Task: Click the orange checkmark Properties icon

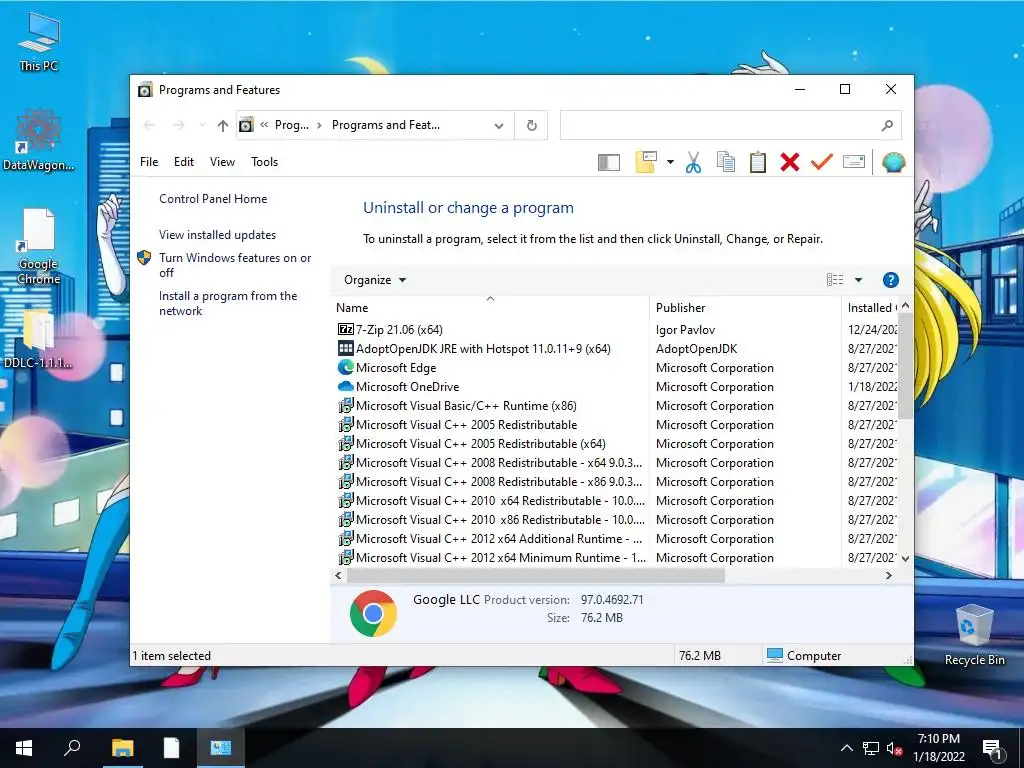Action: pos(822,161)
